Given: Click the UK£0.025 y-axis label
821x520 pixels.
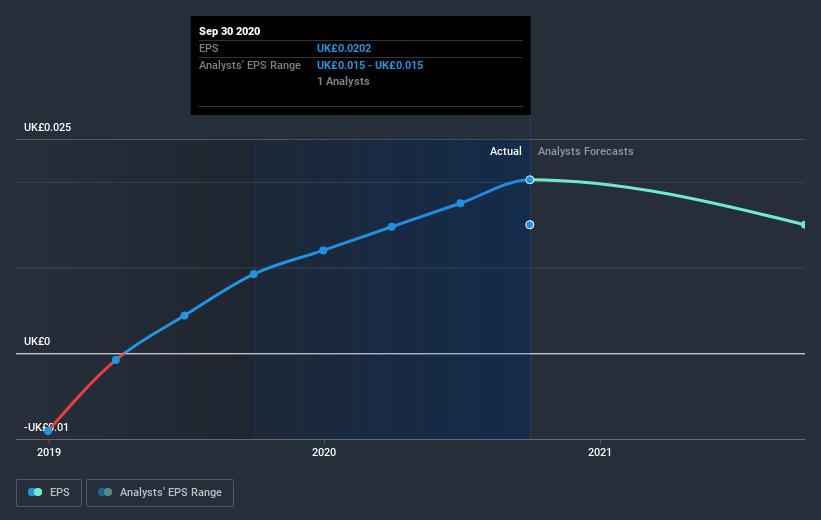Looking at the screenshot, I should 48,127.
